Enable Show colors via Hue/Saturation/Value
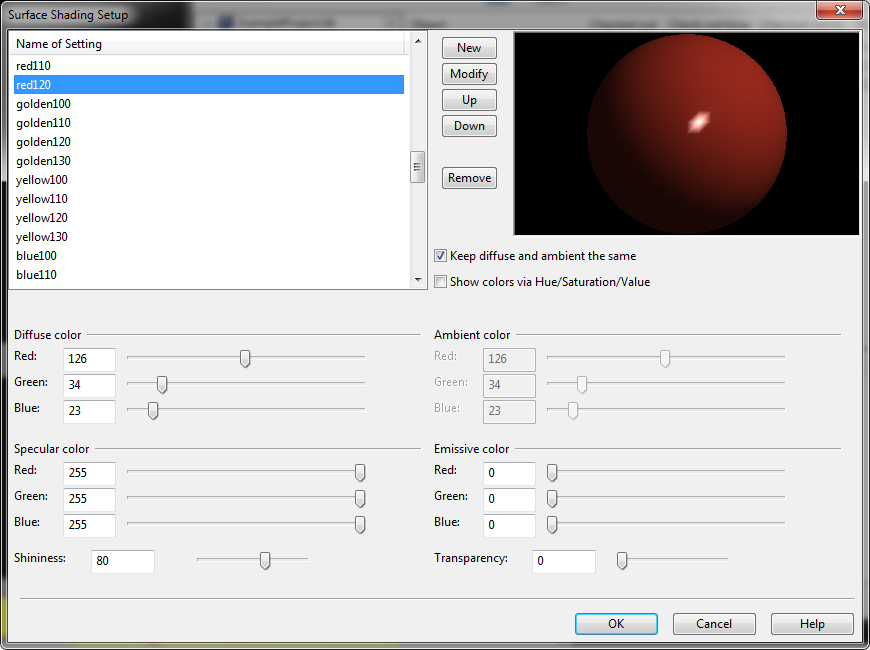 441,282
